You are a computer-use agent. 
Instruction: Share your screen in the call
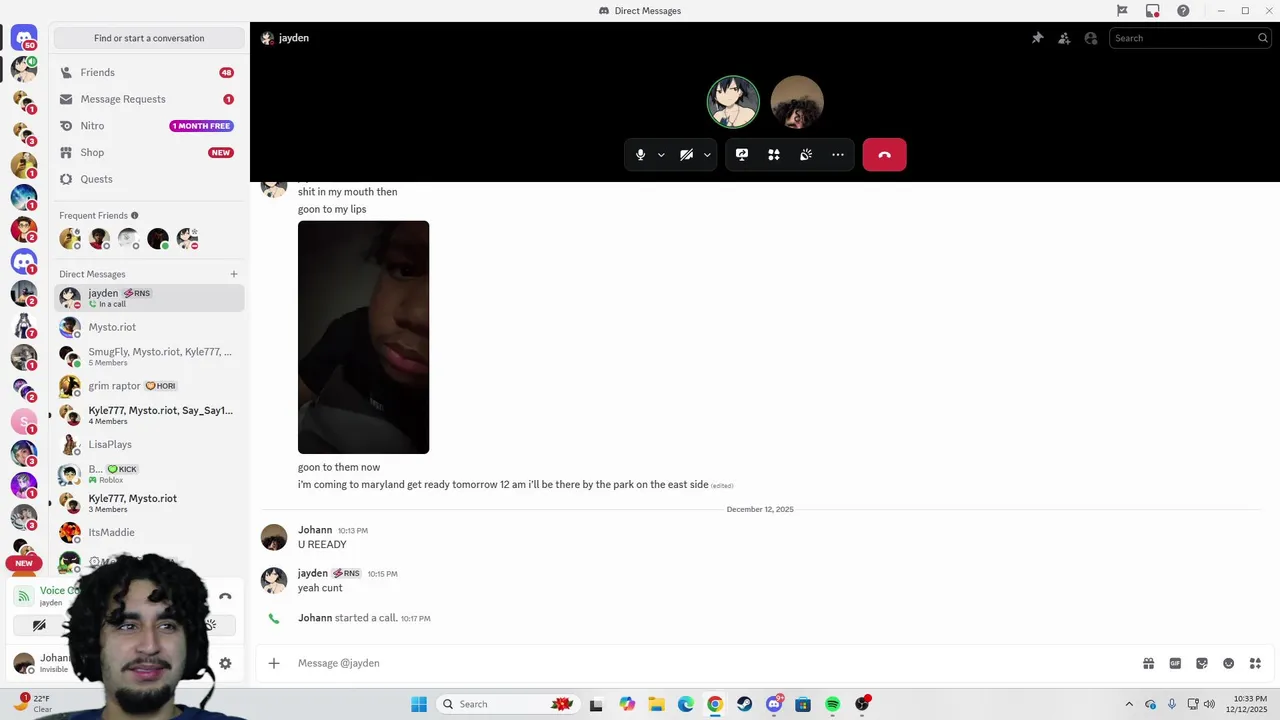(742, 155)
